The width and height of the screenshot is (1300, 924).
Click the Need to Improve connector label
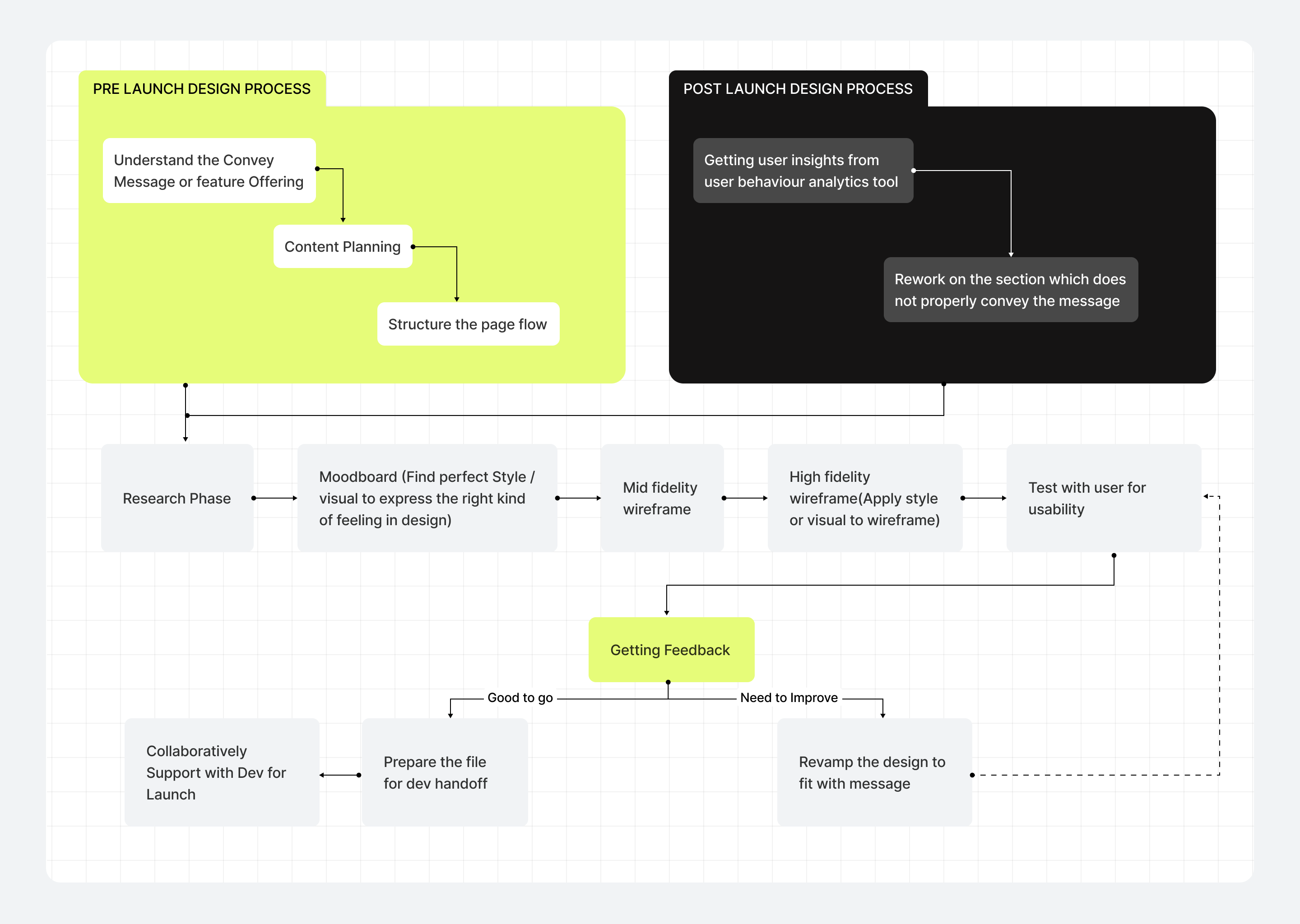click(x=789, y=698)
